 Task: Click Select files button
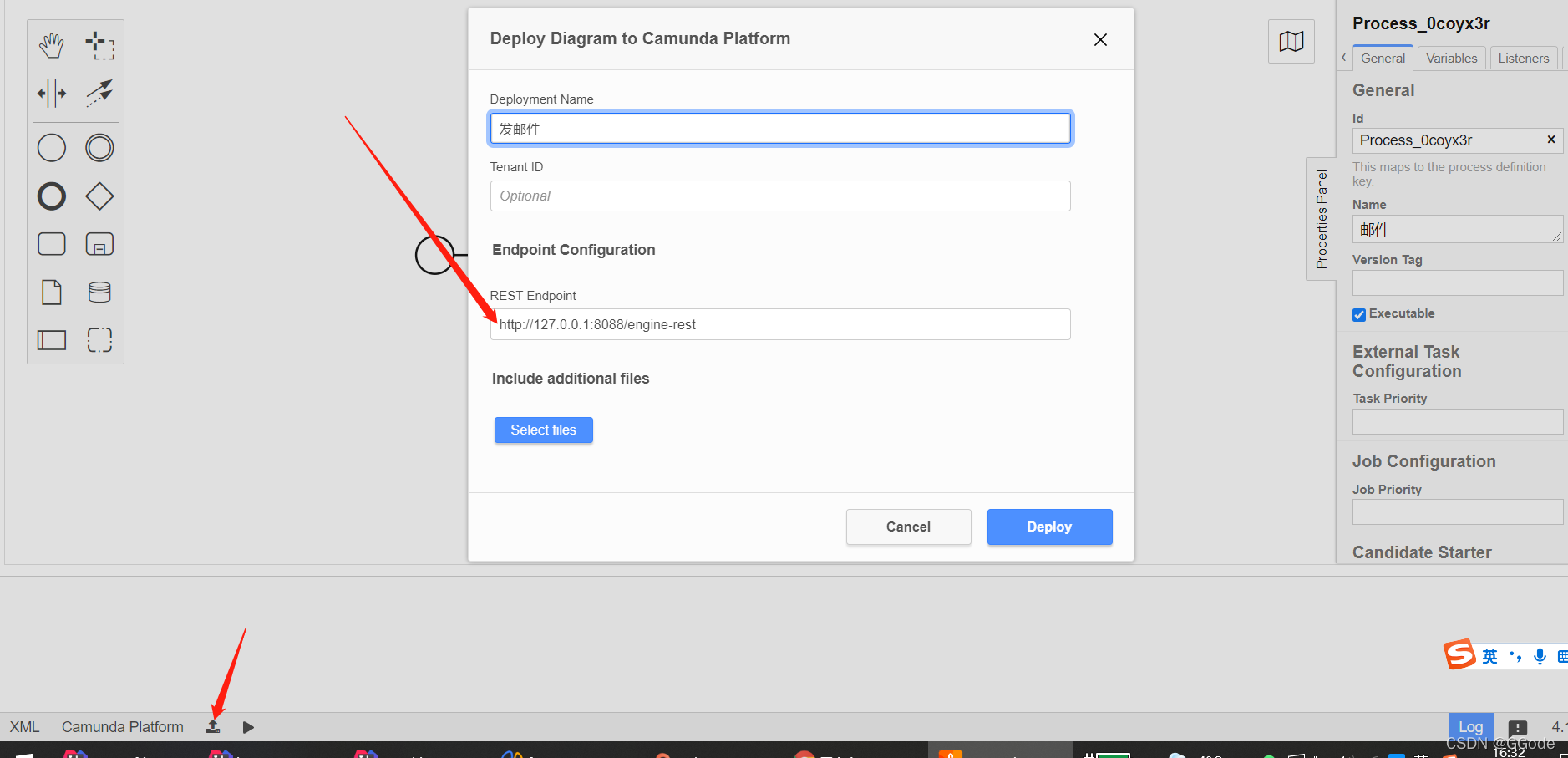pos(543,430)
